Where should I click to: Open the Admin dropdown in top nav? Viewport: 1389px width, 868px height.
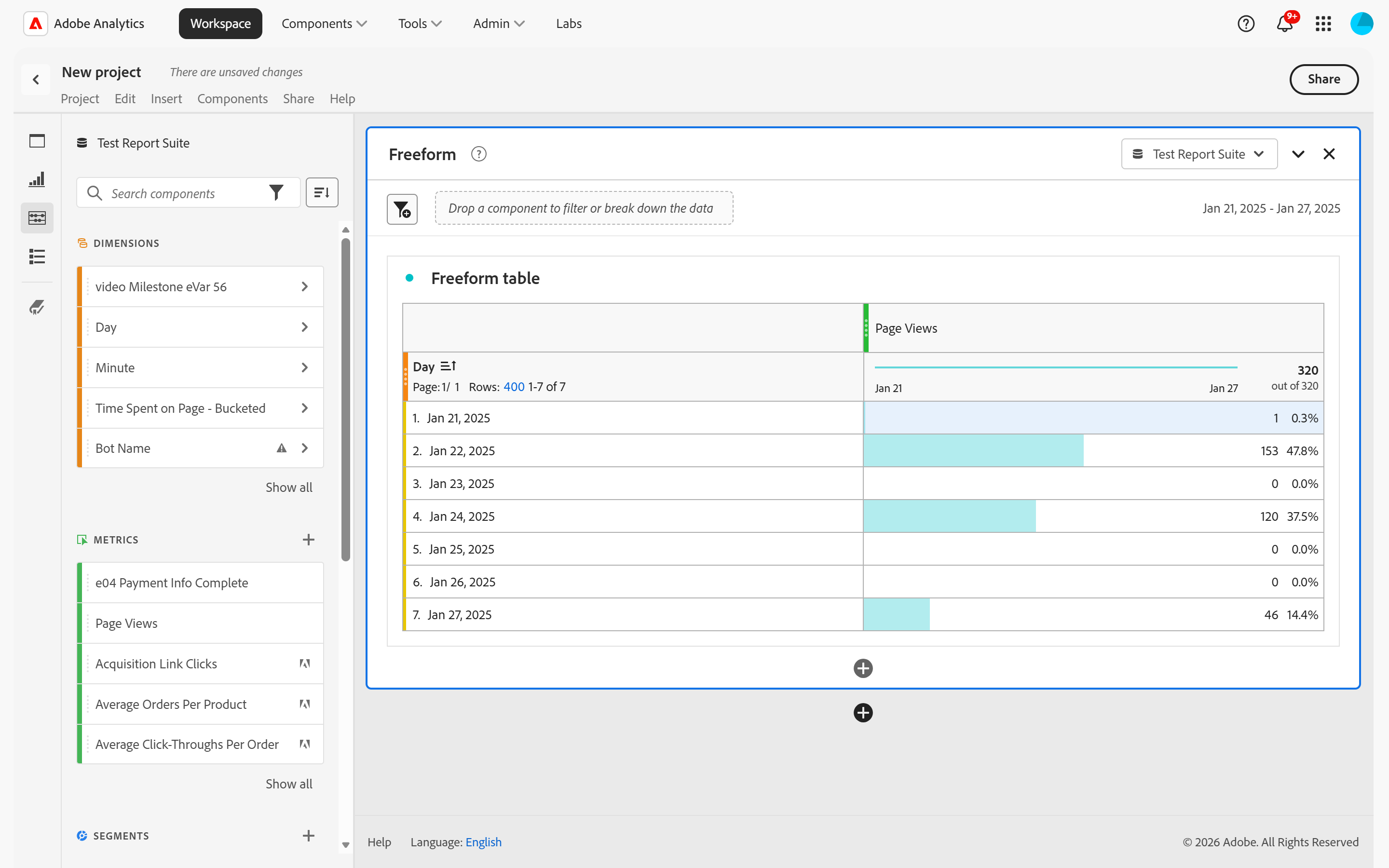coord(498,24)
